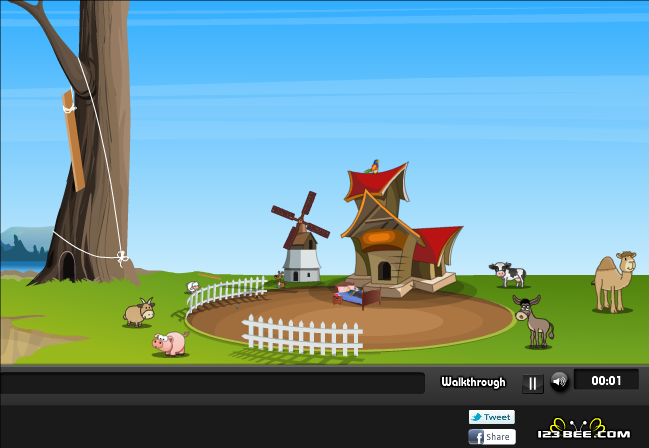Click the pink pig
Screen dimensions: 649x448
171,343
